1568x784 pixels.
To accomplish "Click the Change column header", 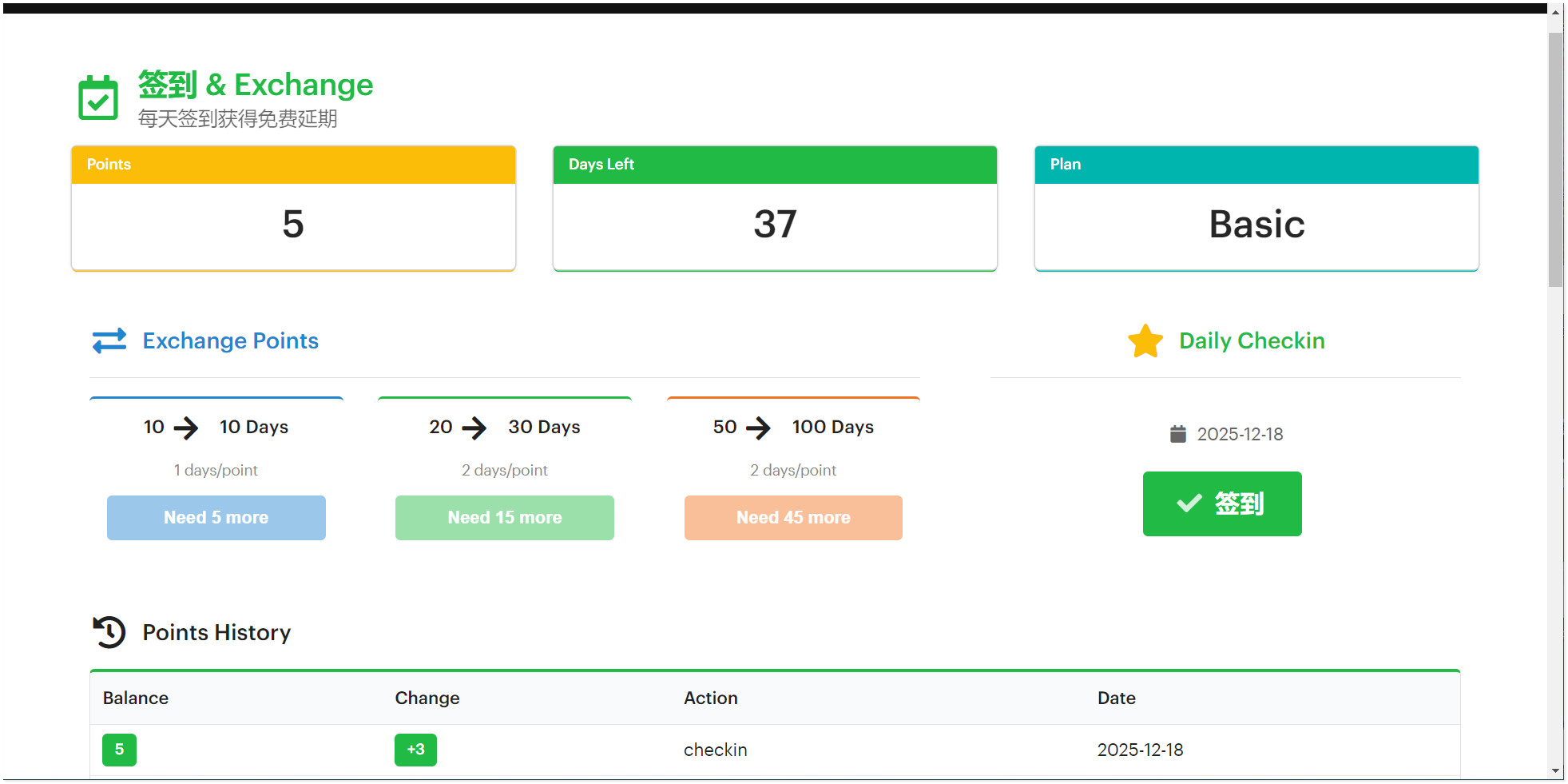I will click(x=427, y=698).
